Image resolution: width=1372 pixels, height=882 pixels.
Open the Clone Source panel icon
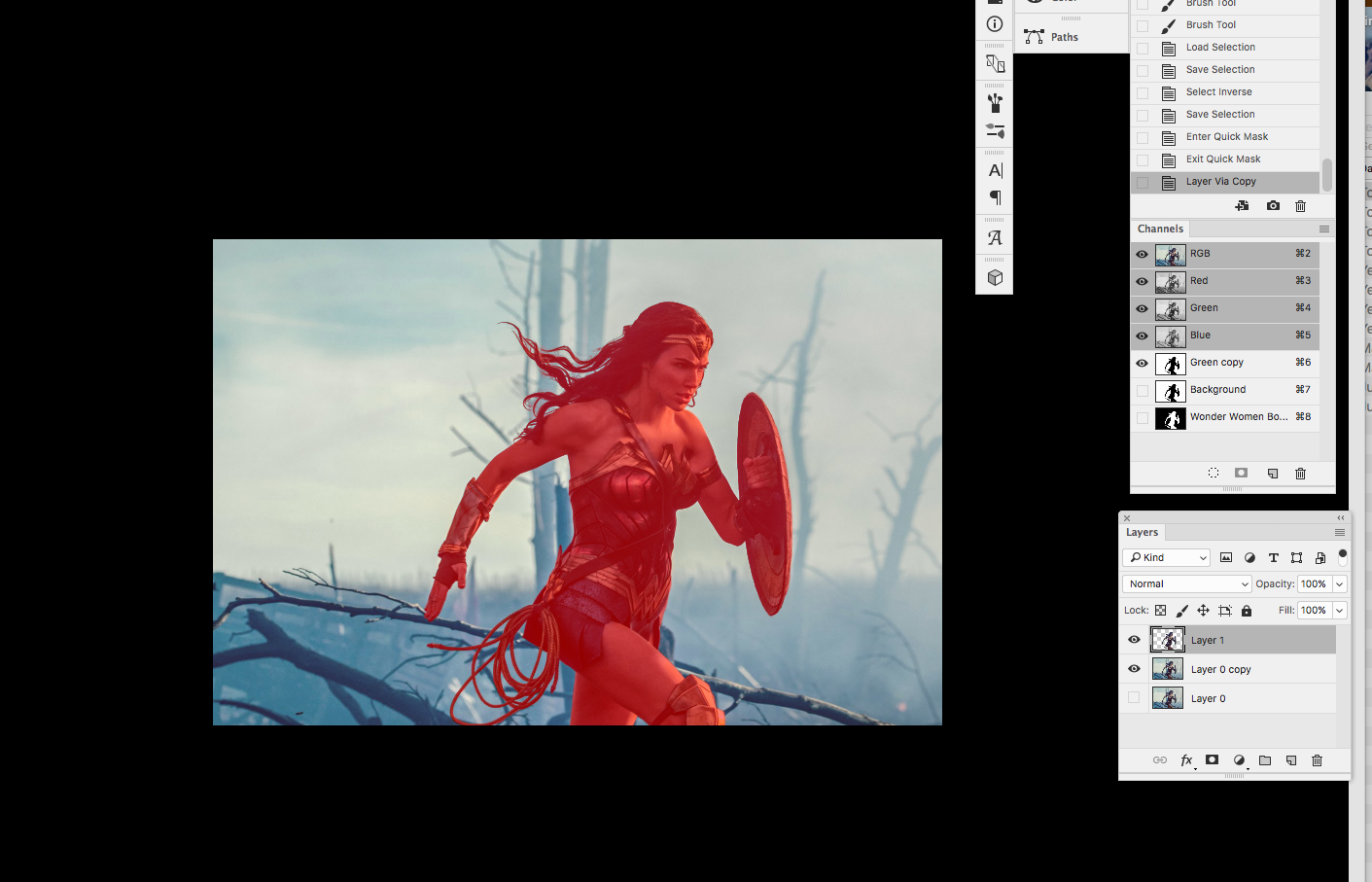click(995, 63)
